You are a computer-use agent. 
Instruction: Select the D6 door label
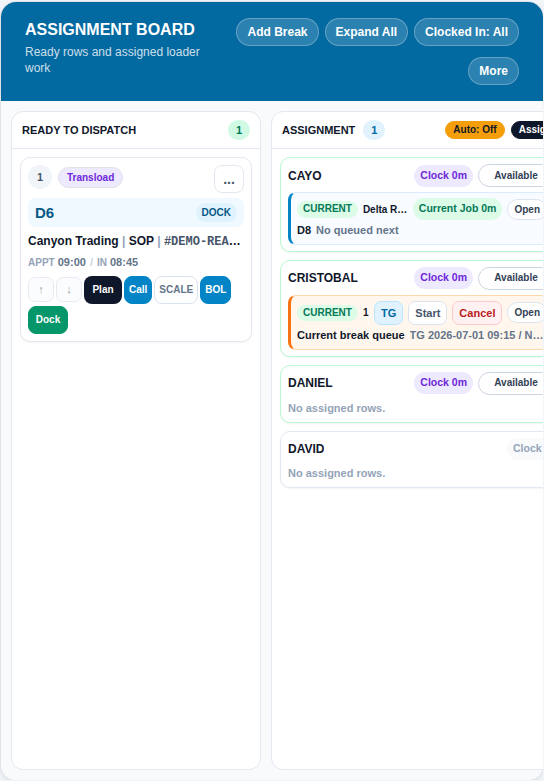click(x=44, y=213)
